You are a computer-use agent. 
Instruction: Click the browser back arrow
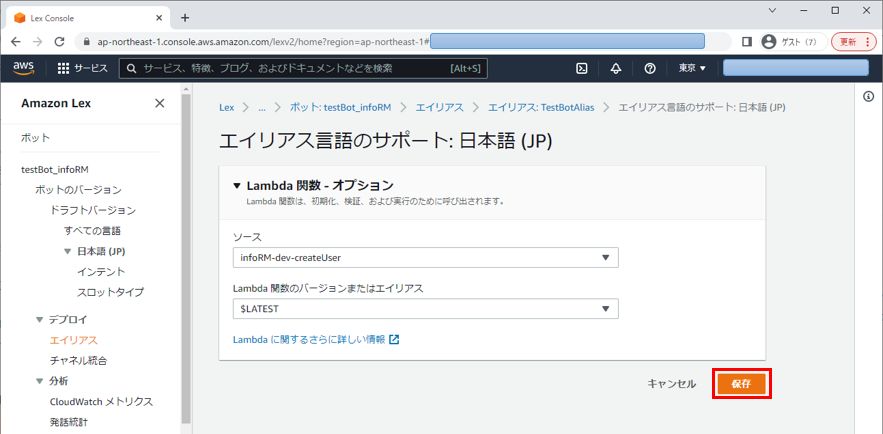coord(16,42)
